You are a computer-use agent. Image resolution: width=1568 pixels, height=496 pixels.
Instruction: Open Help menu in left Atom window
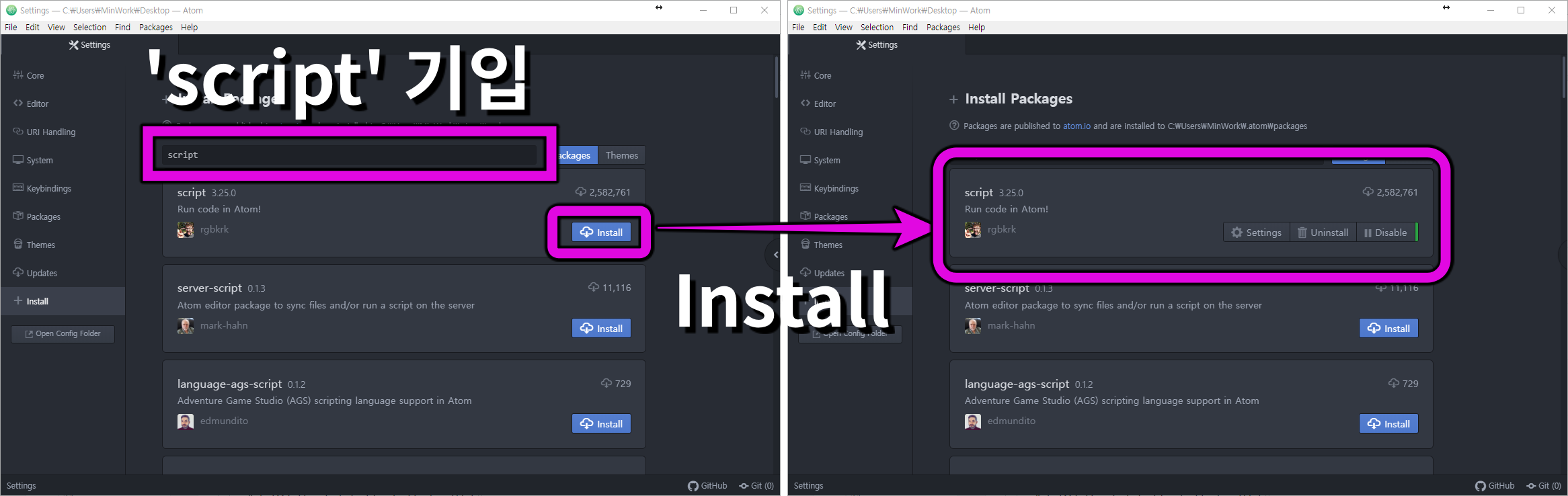(190, 27)
